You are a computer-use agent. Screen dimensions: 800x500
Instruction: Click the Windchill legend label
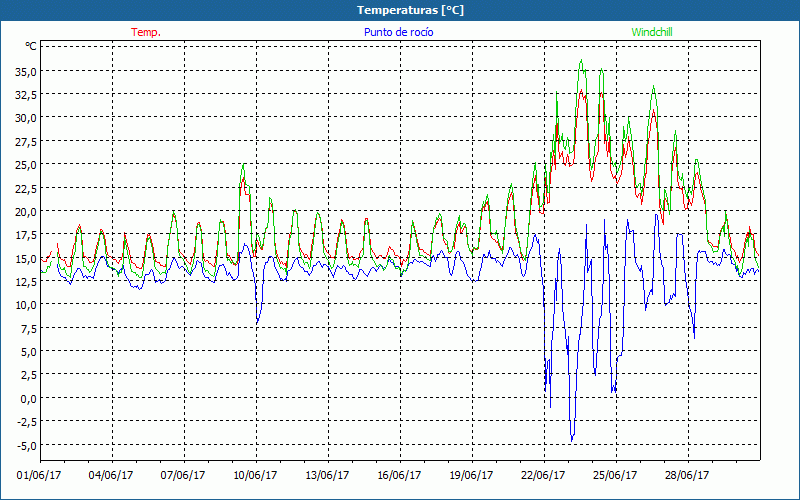[652, 32]
